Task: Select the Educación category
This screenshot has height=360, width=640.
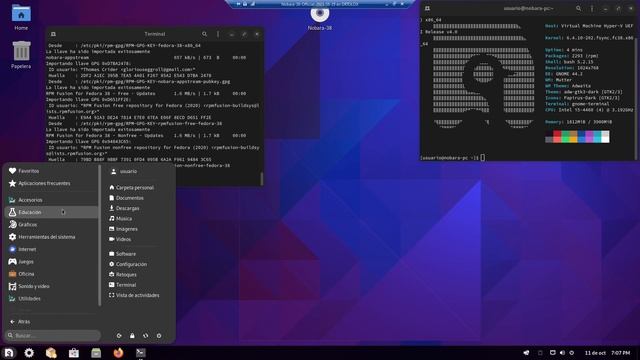Action: point(51,212)
